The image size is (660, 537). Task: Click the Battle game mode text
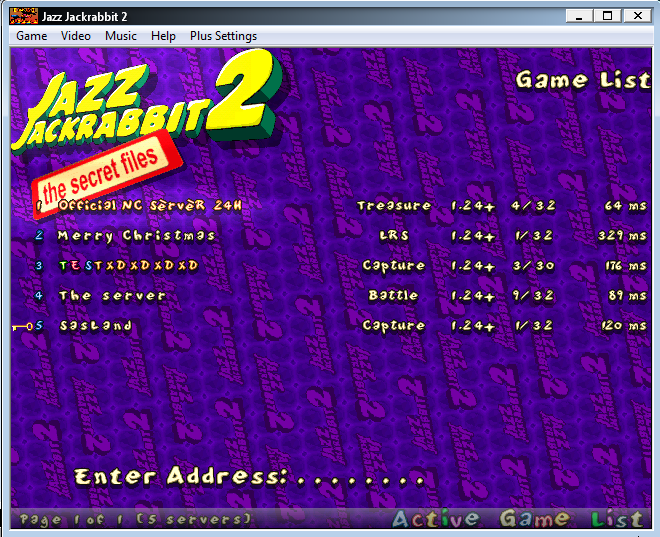pyautogui.click(x=393, y=295)
